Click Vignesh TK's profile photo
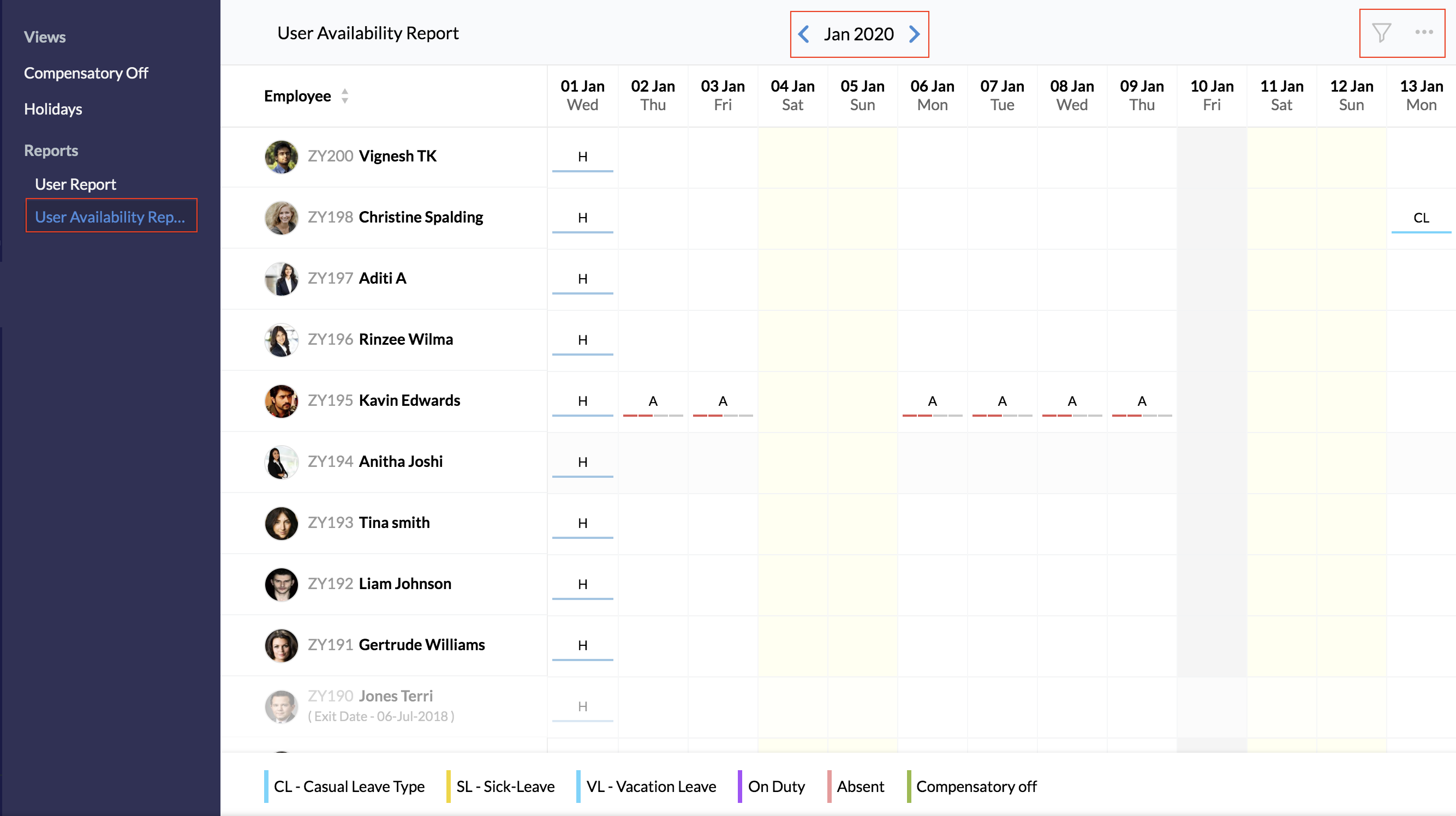The image size is (1456, 816). tap(281, 157)
